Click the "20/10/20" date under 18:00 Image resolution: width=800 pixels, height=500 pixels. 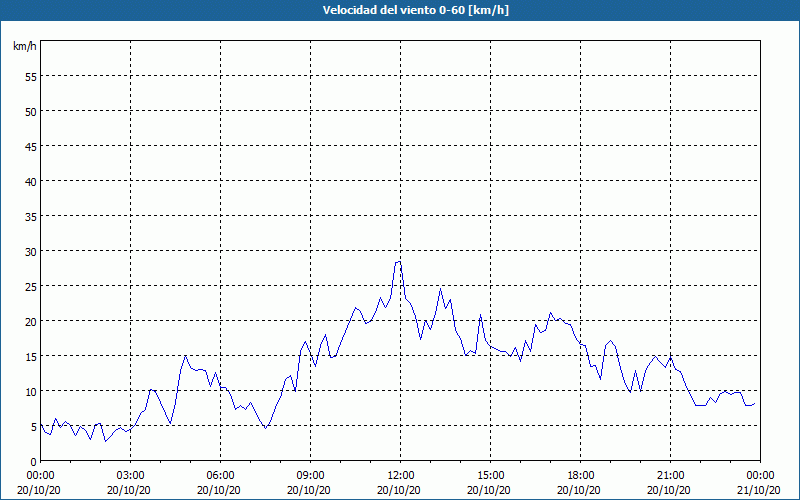[579, 490]
